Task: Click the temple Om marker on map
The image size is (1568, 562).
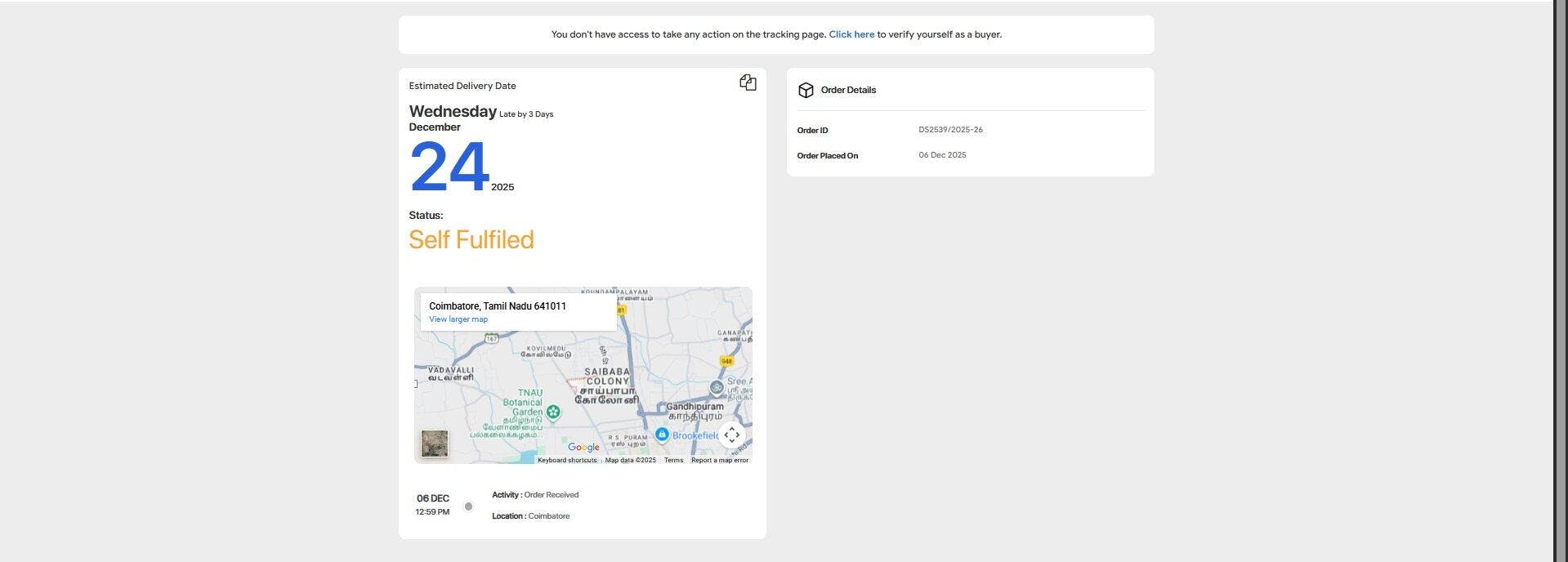Action: pyautogui.click(x=717, y=387)
